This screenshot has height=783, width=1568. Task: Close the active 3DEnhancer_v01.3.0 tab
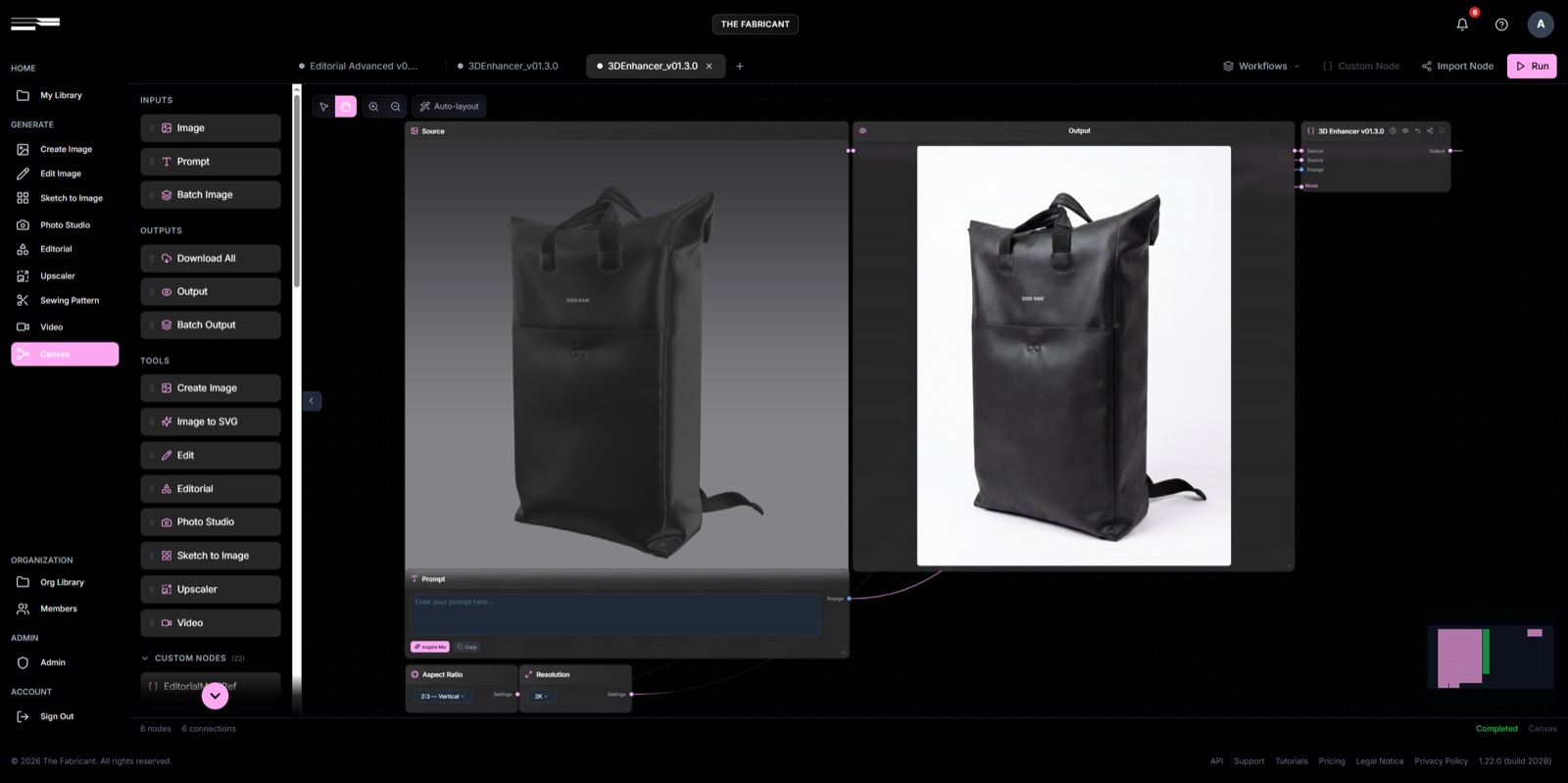tap(710, 67)
